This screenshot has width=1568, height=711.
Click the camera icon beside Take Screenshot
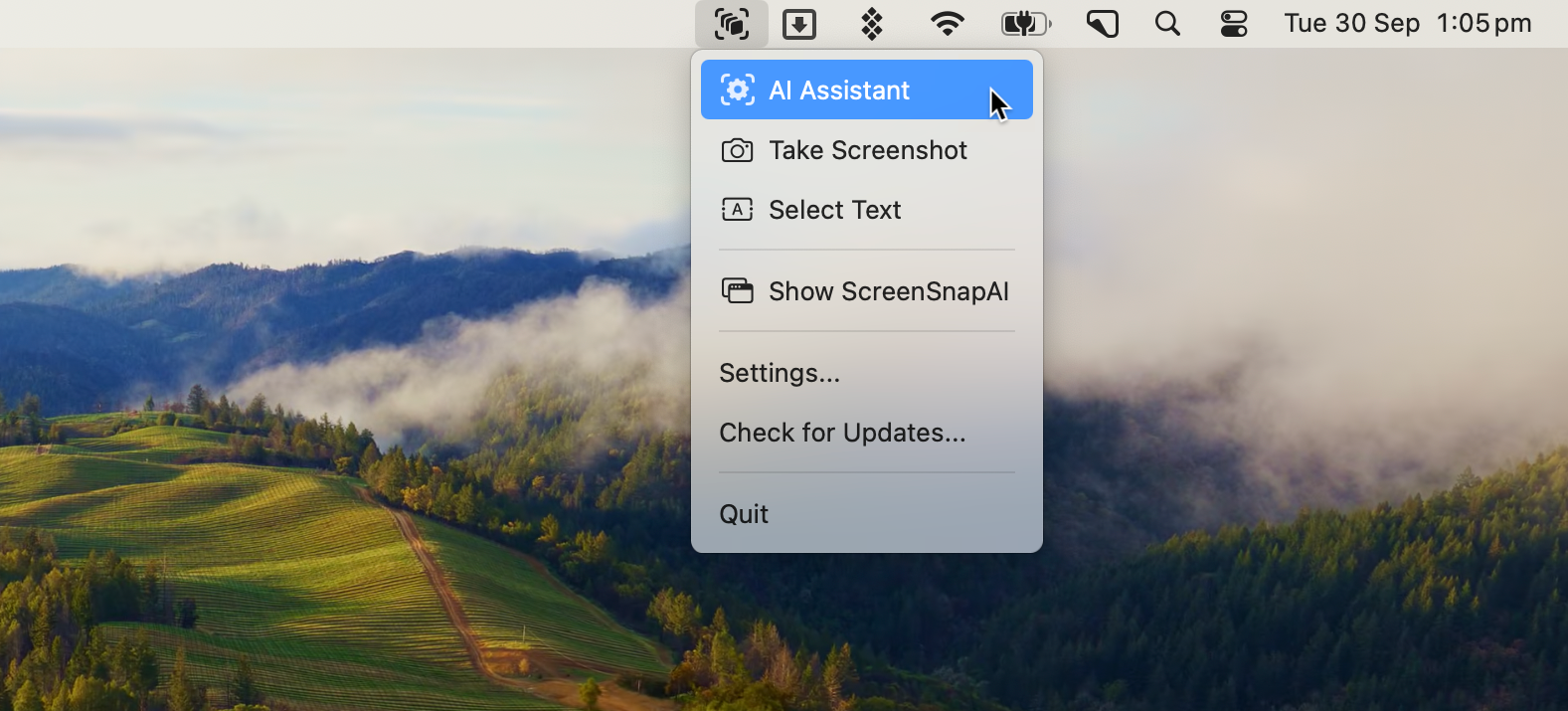(737, 150)
